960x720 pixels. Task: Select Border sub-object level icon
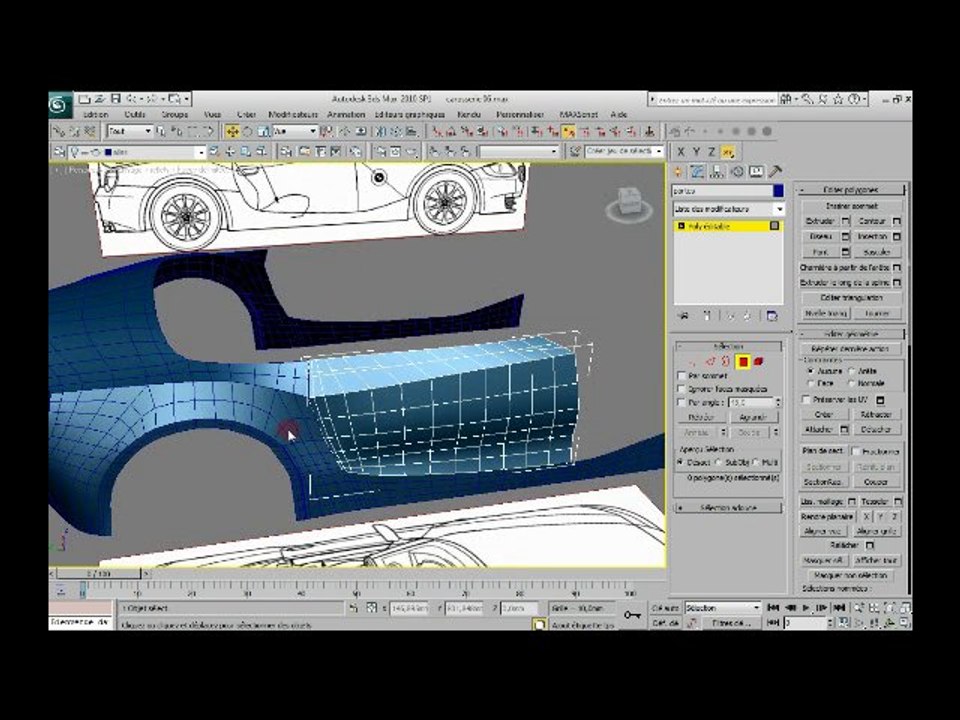(x=726, y=362)
